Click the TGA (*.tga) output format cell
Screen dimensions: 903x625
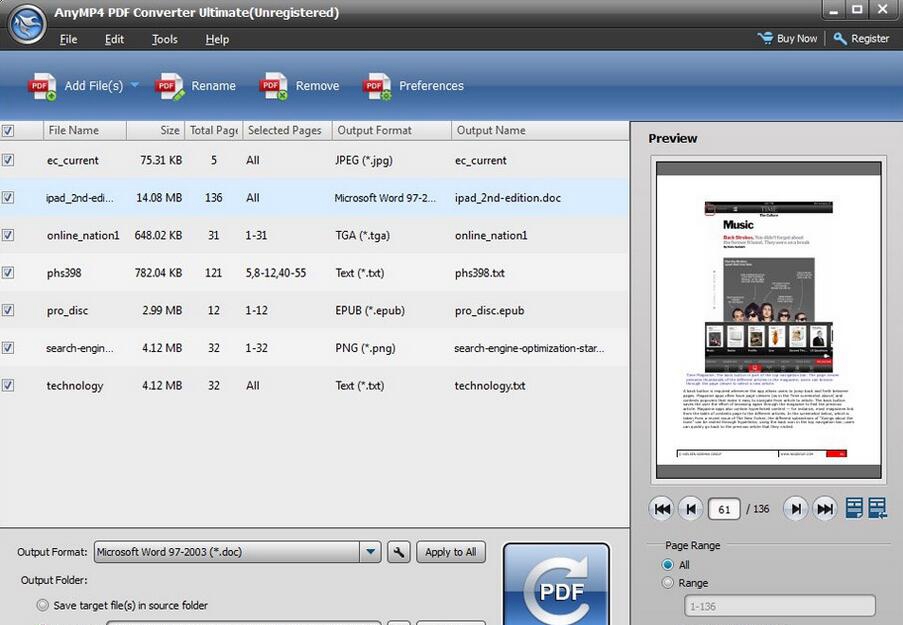(x=363, y=235)
